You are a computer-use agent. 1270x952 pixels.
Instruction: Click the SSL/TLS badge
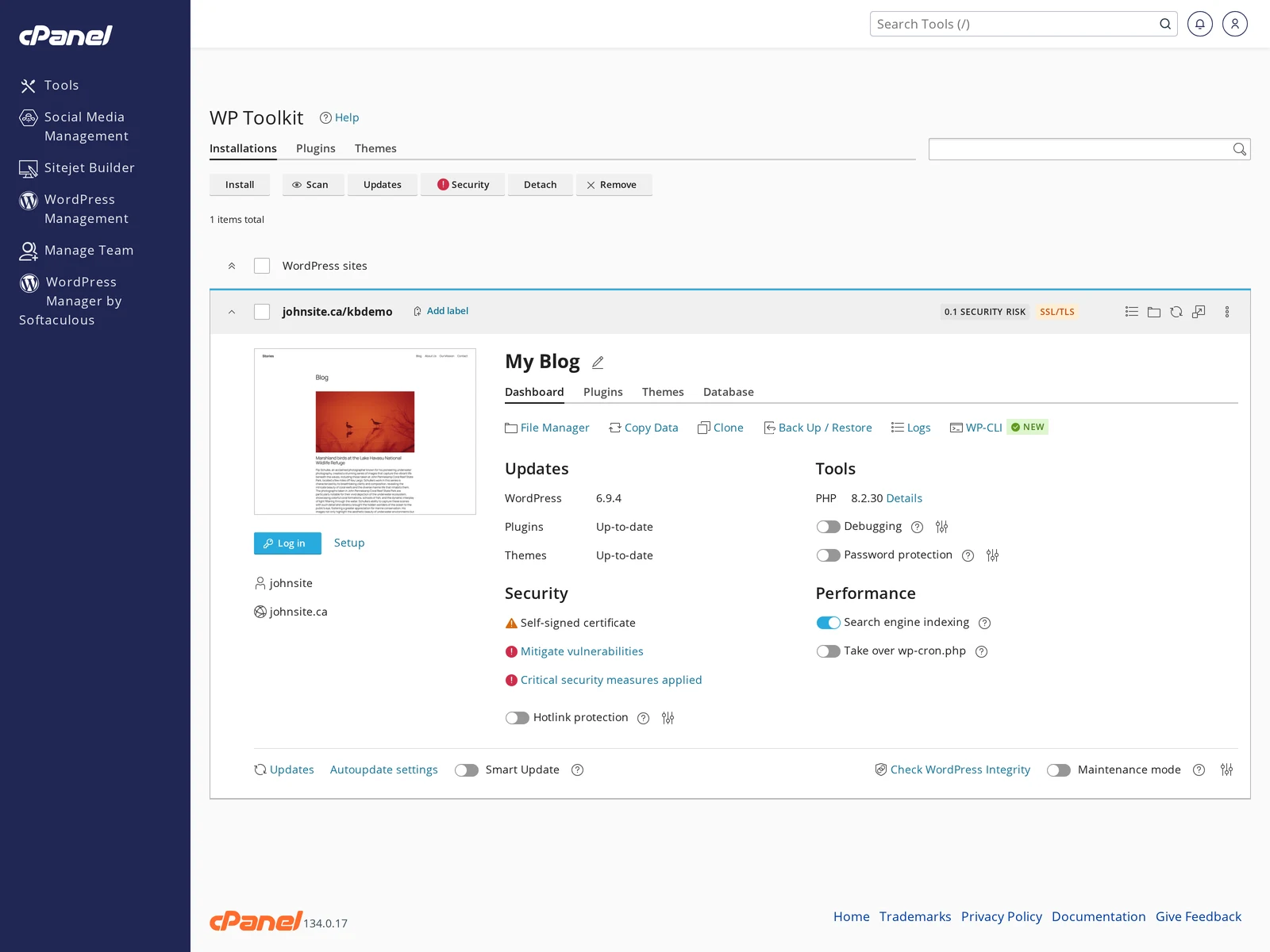(x=1057, y=312)
